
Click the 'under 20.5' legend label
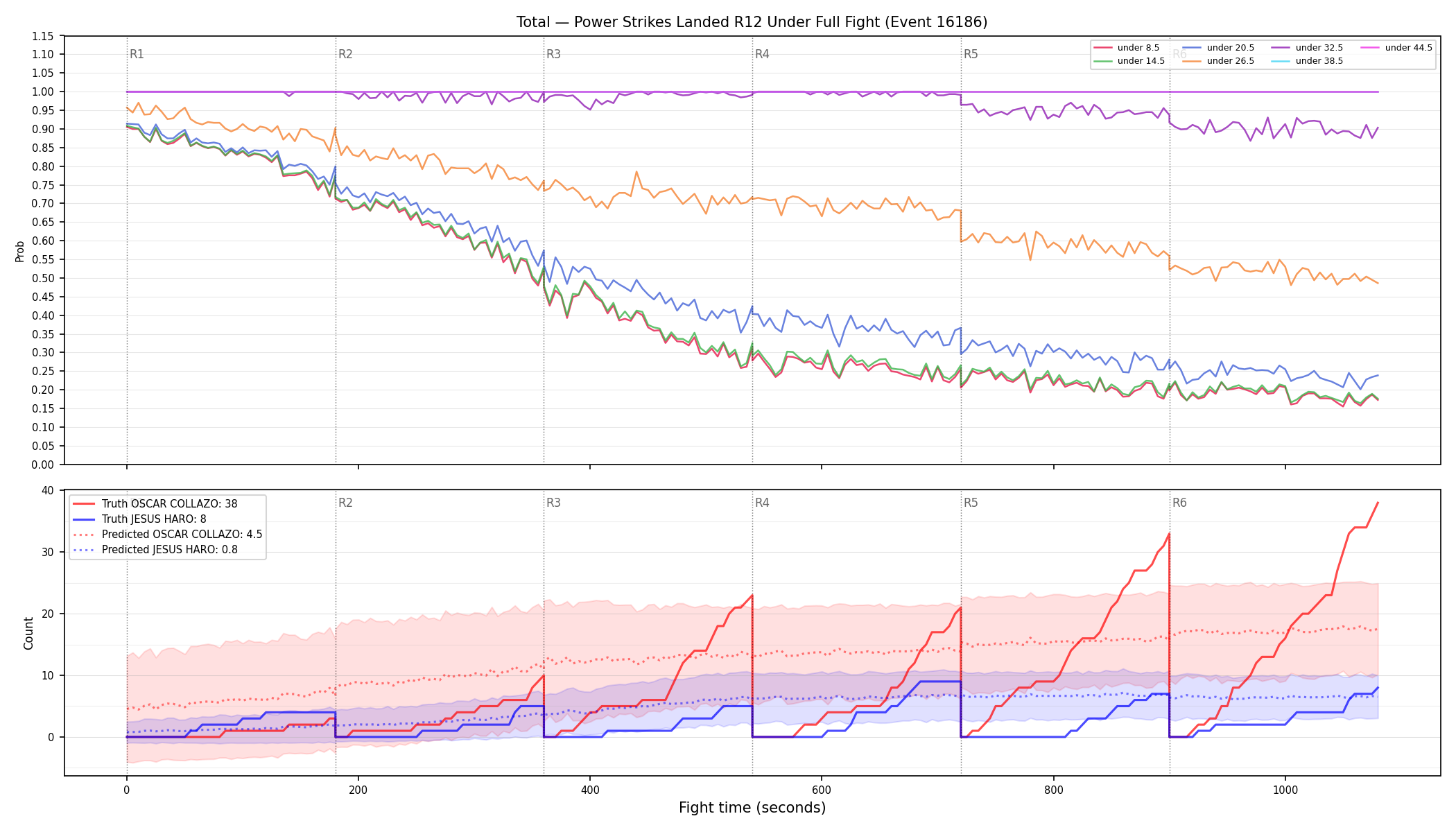coord(1231,48)
